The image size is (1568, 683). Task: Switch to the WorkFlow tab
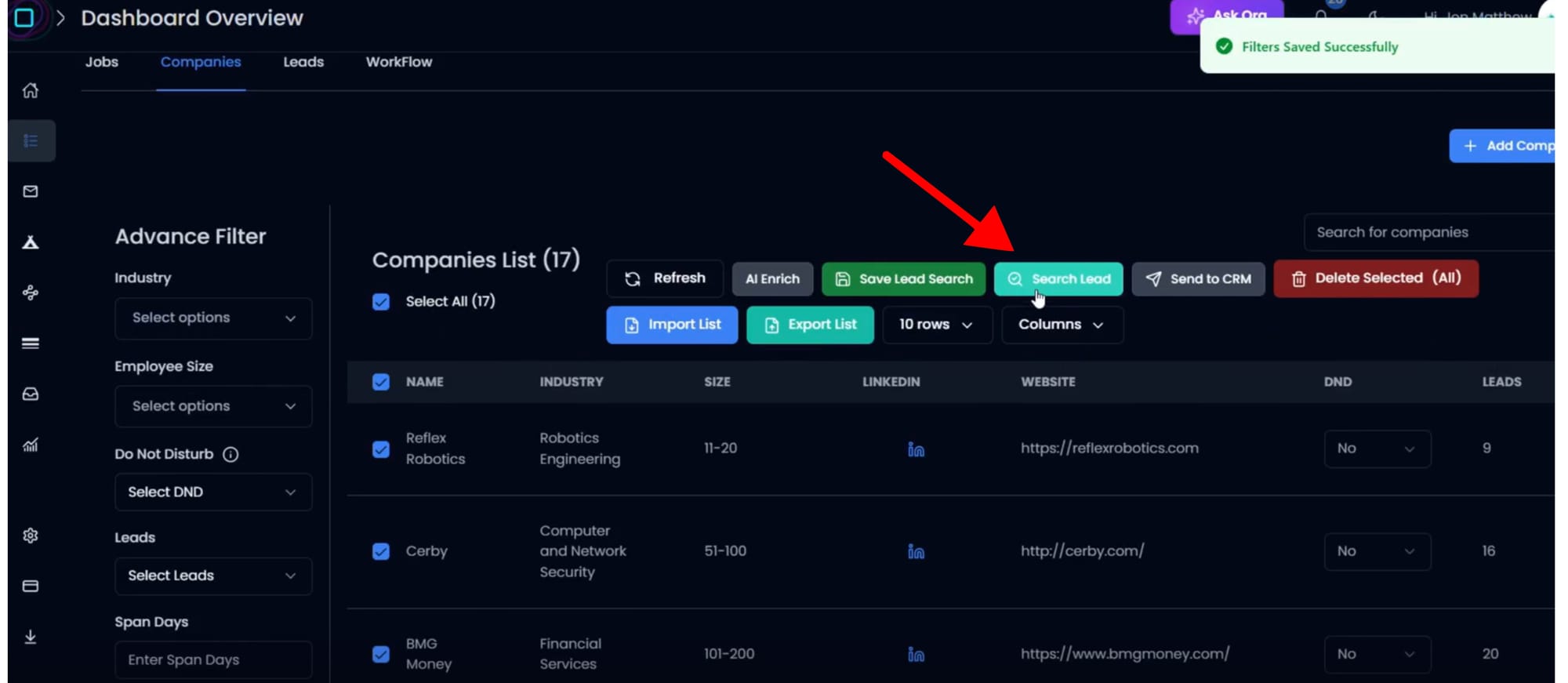pyautogui.click(x=398, y=62)
